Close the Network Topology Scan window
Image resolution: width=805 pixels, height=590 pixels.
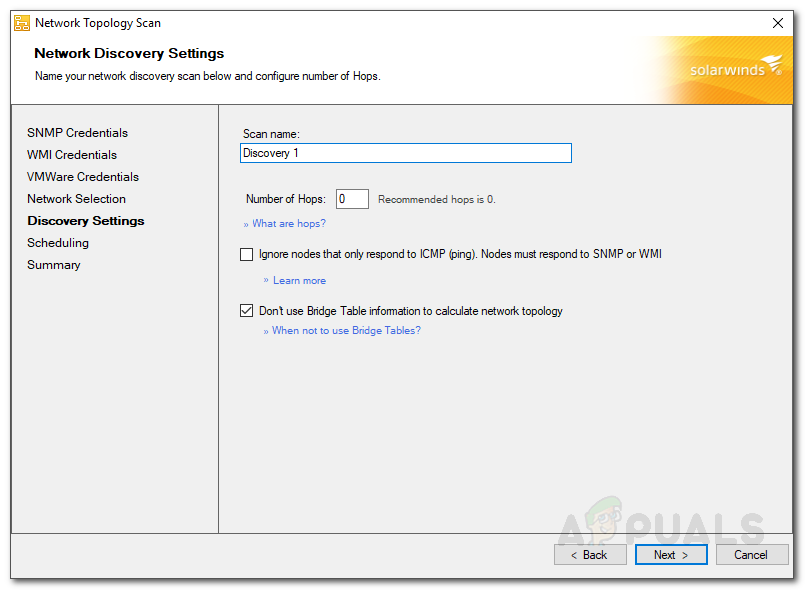point(778,22)
